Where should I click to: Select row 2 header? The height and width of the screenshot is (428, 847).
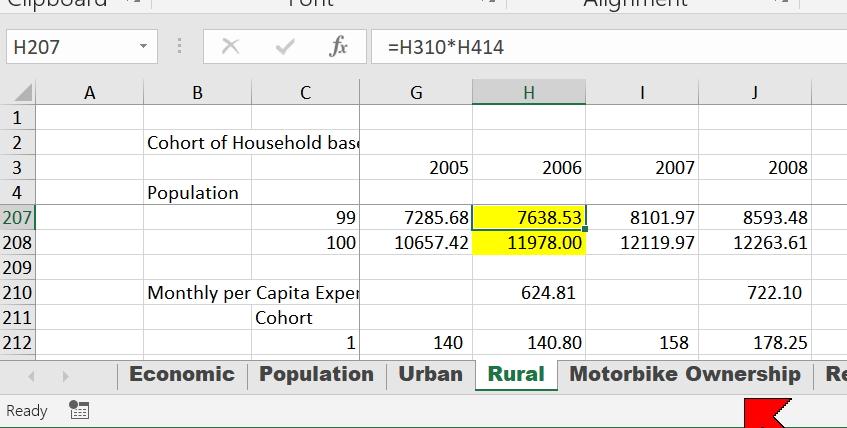pyautogui.click(x=17, y=142)
